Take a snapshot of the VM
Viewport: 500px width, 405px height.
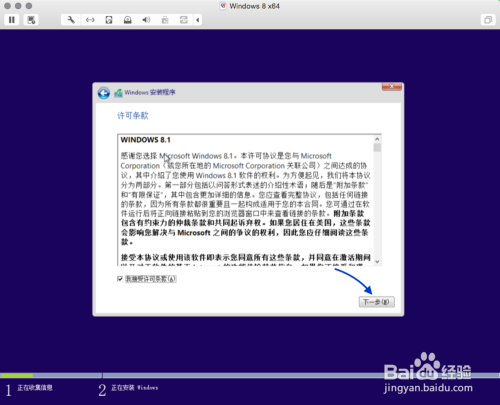coord(31,20)
